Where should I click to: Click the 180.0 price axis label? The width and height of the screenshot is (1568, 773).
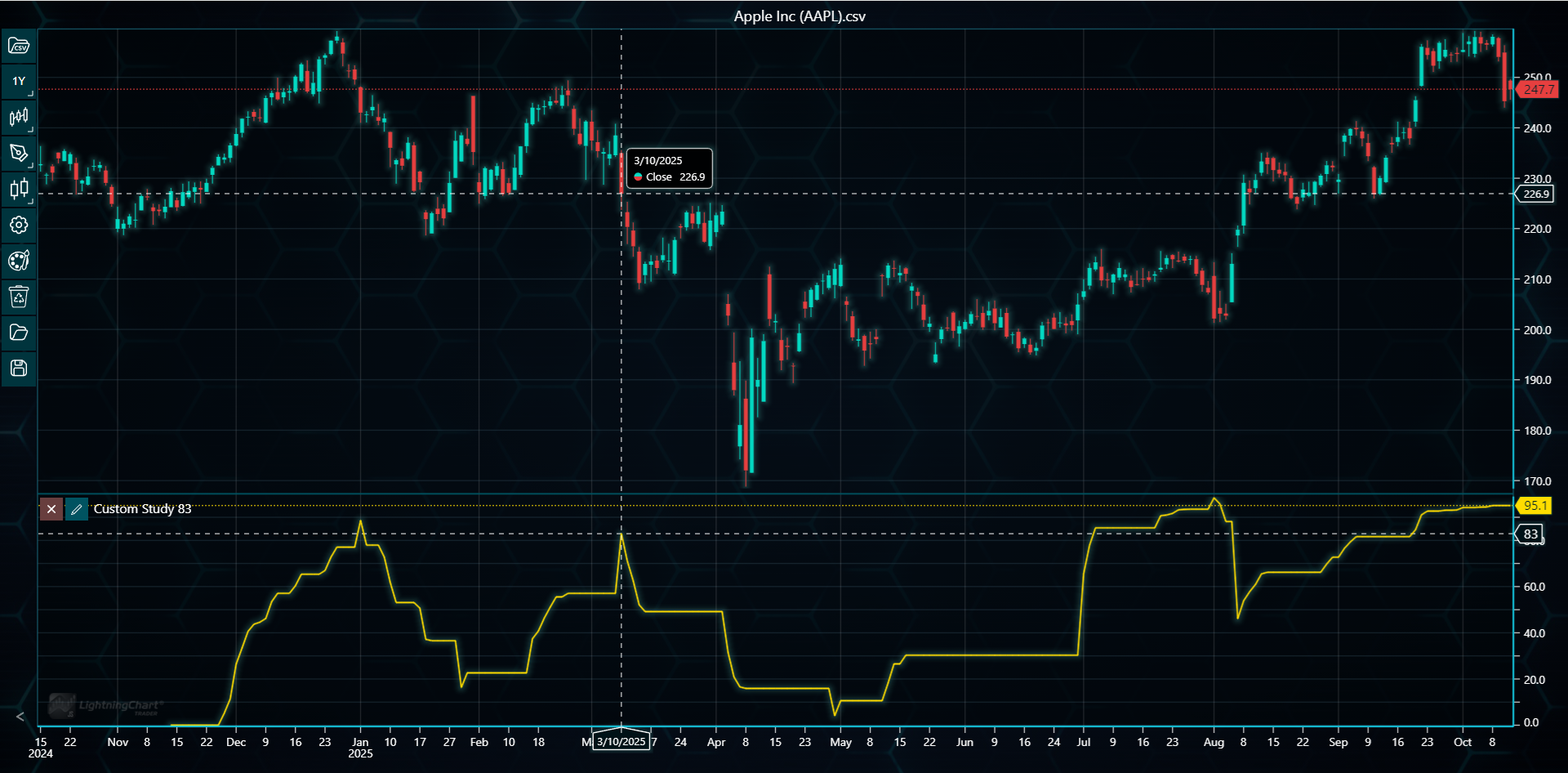point(1537,431)
